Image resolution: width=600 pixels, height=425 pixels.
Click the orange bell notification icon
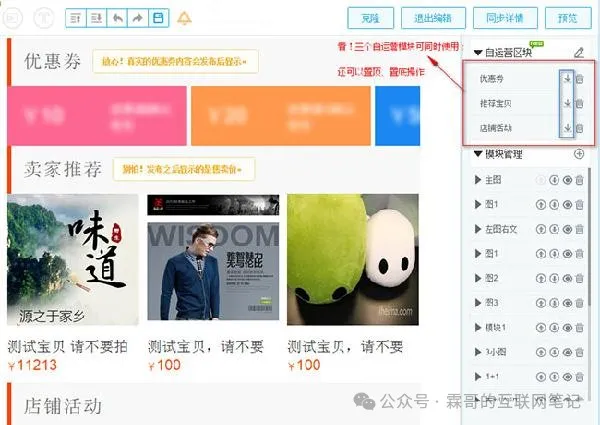click(x=184, y=18)
